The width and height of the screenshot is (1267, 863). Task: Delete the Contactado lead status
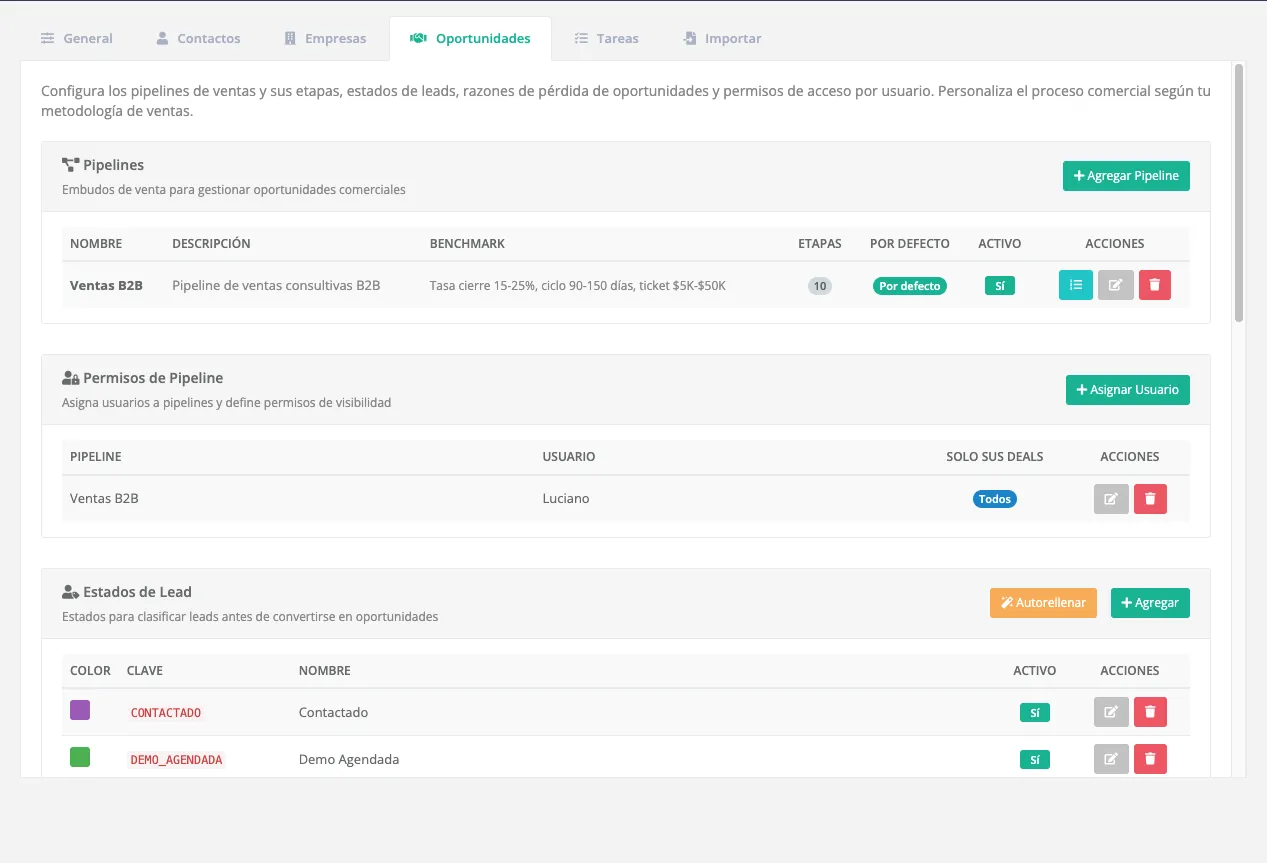1150,712
